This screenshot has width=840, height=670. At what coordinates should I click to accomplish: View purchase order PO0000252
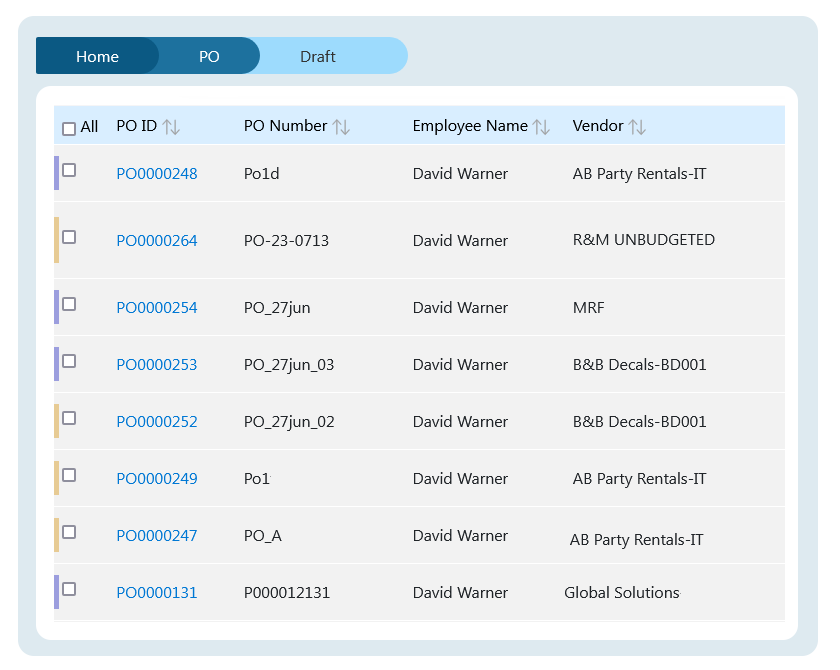(157, 422)
